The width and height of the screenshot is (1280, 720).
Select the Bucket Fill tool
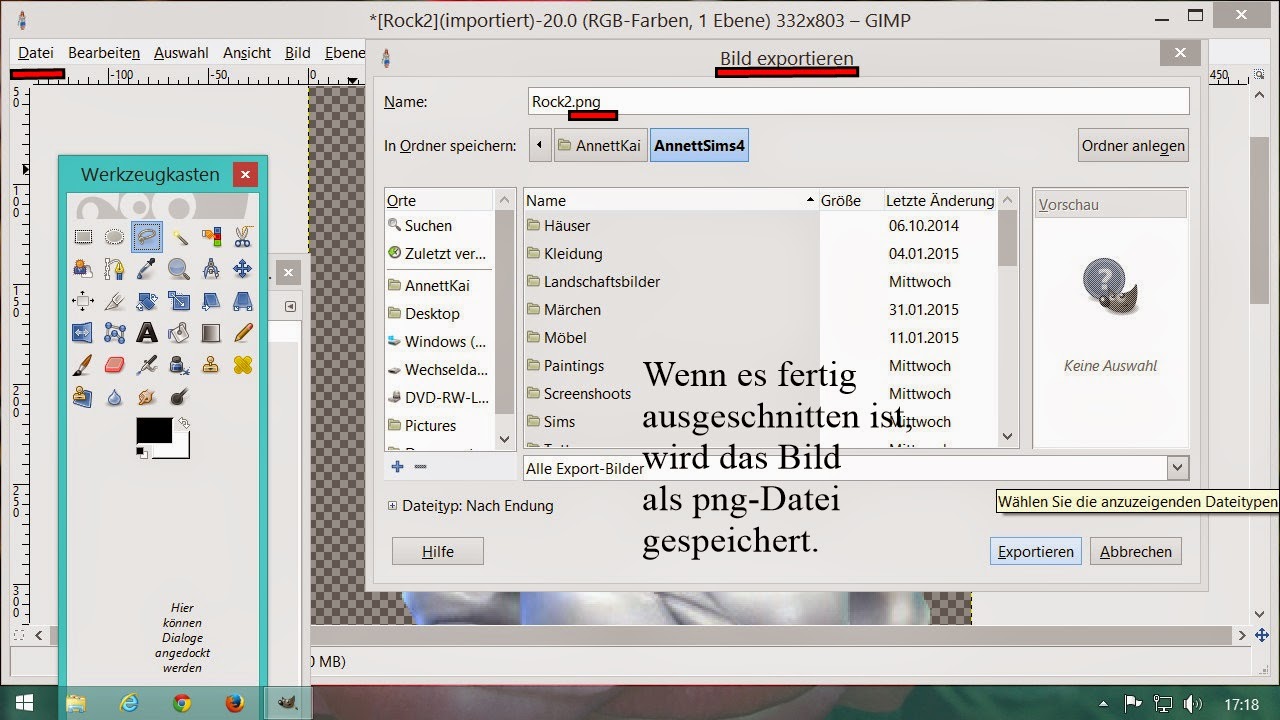tap(179, 333)
